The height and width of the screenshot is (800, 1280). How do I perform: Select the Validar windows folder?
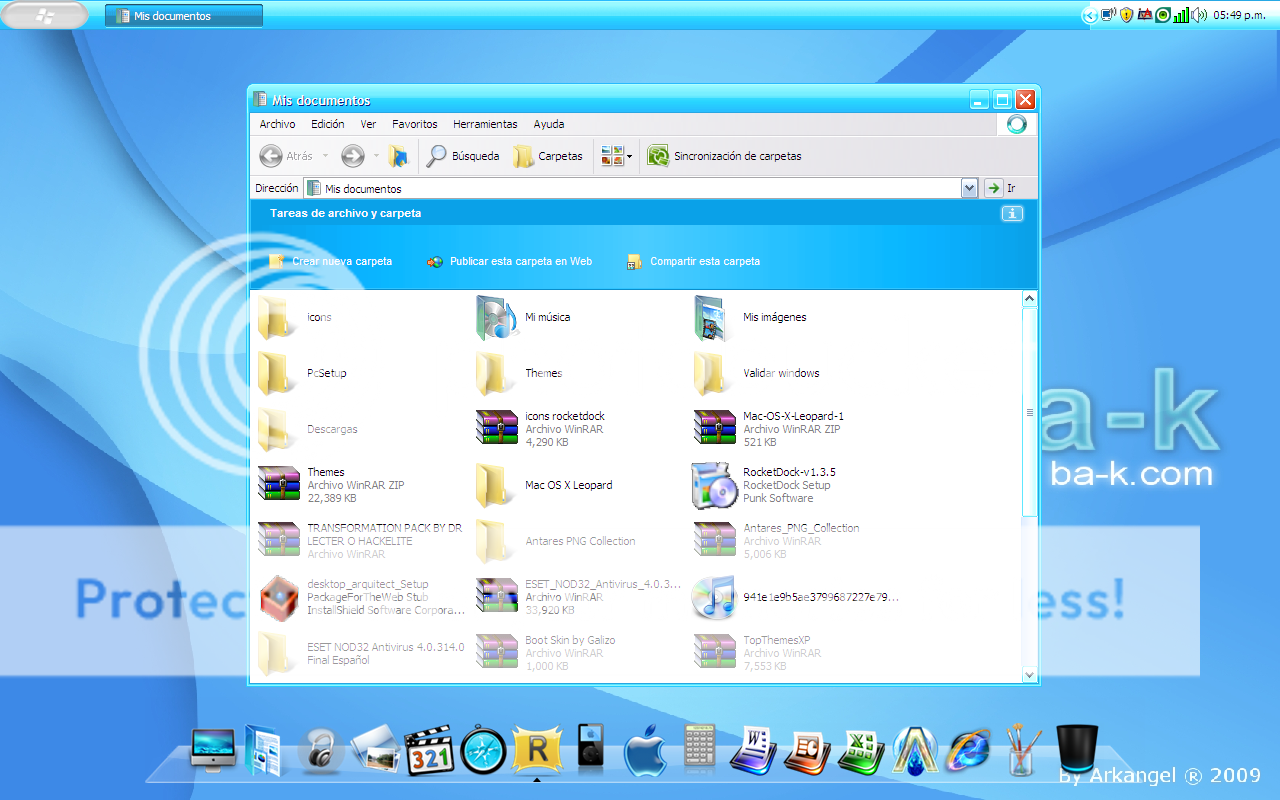(x=756, y=373)
